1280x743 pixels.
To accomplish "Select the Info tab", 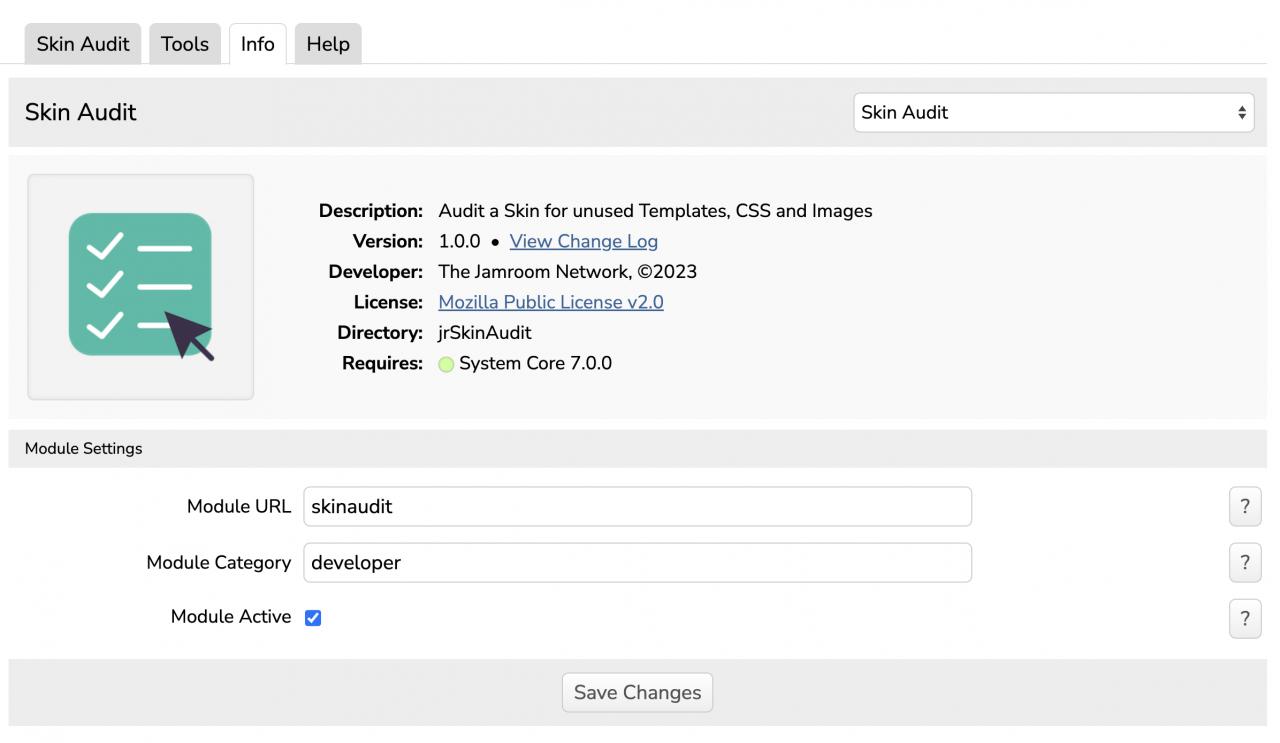I will 257,44.
